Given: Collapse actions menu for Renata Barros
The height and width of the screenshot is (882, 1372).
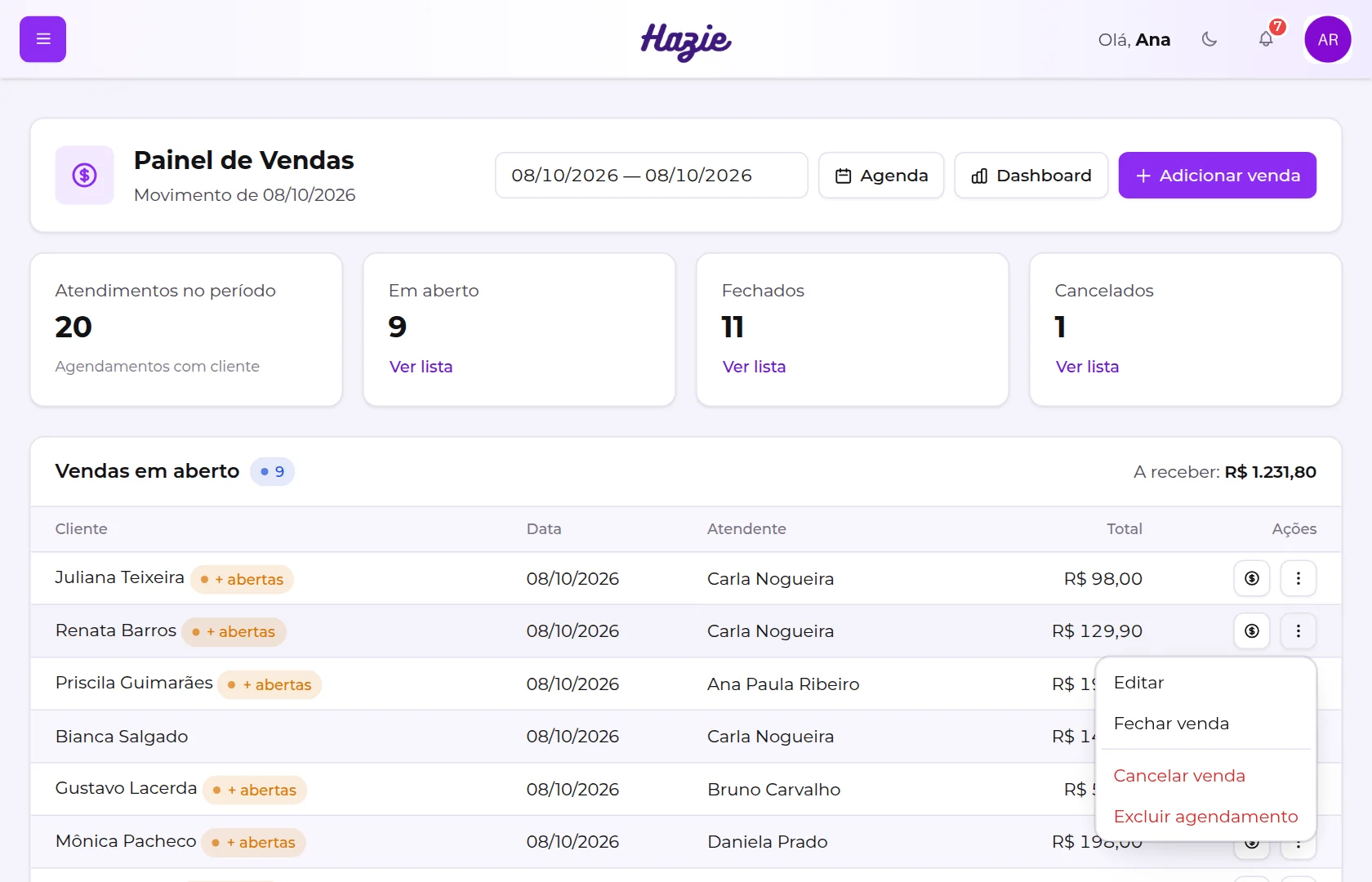Looking at the screenshot, I should tap(1298, 630).
